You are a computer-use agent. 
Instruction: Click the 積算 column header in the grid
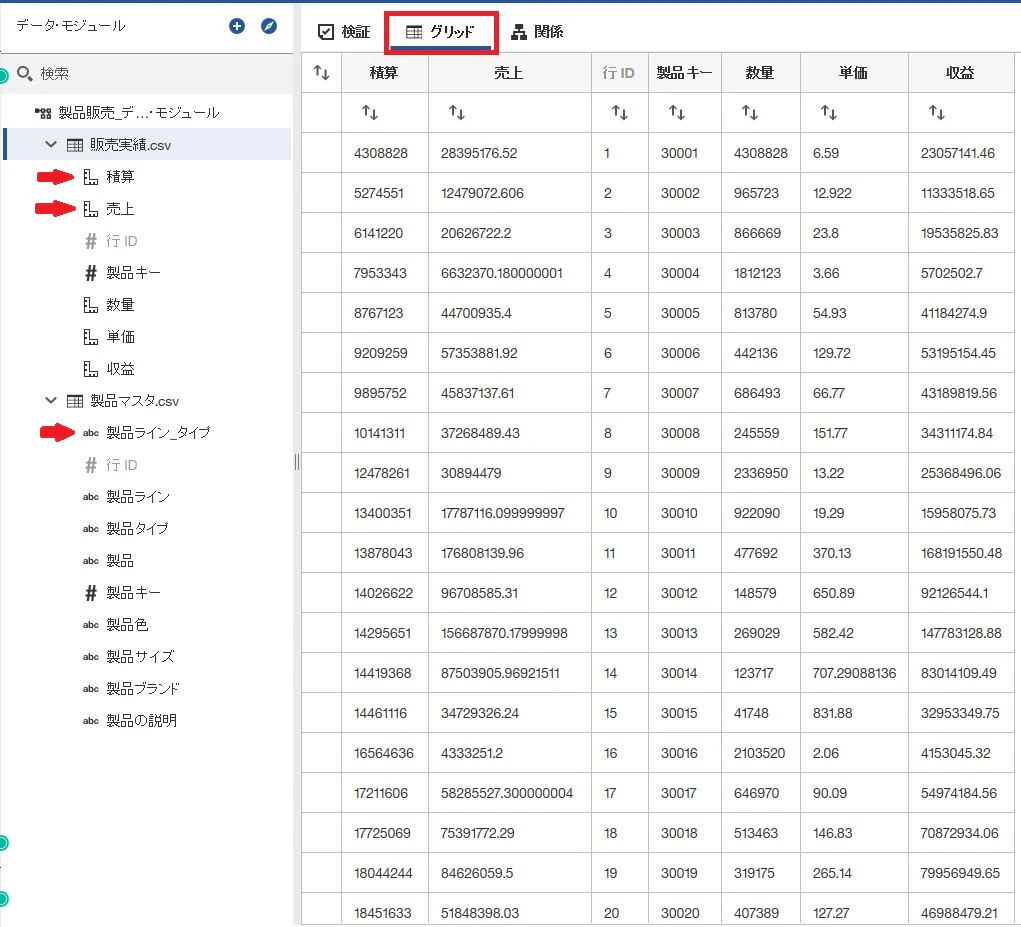pos(385,72)
